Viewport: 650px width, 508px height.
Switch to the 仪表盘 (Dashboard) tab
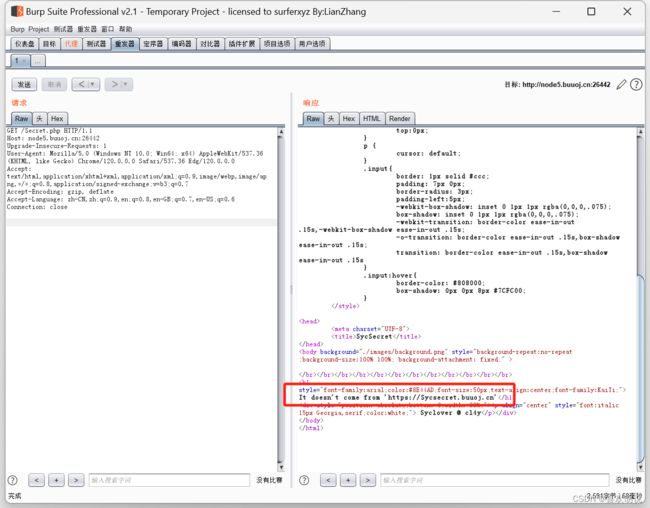(x=24, y=44)
